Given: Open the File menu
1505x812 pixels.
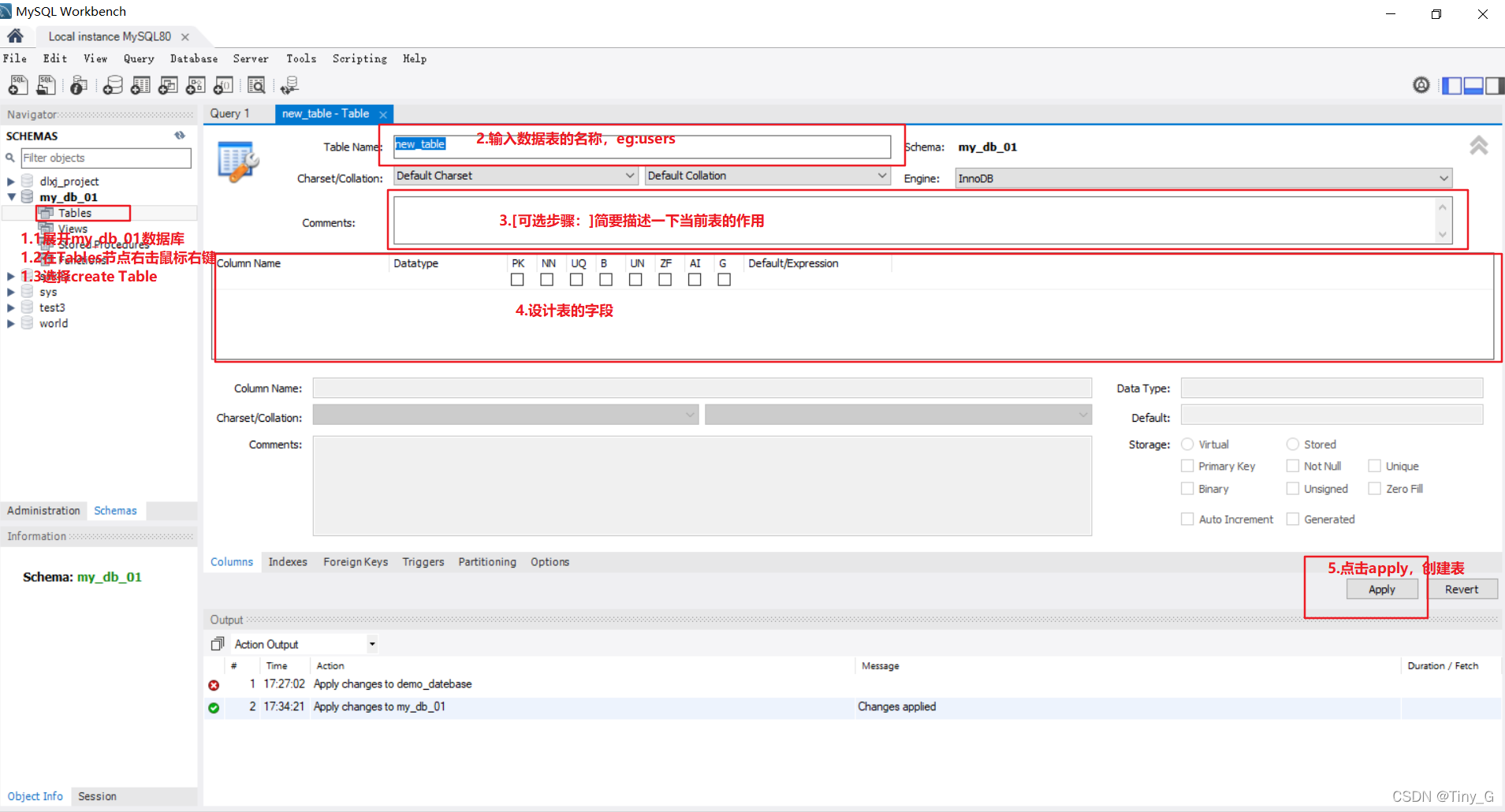Looking at the screenshot, I should 15,58.
